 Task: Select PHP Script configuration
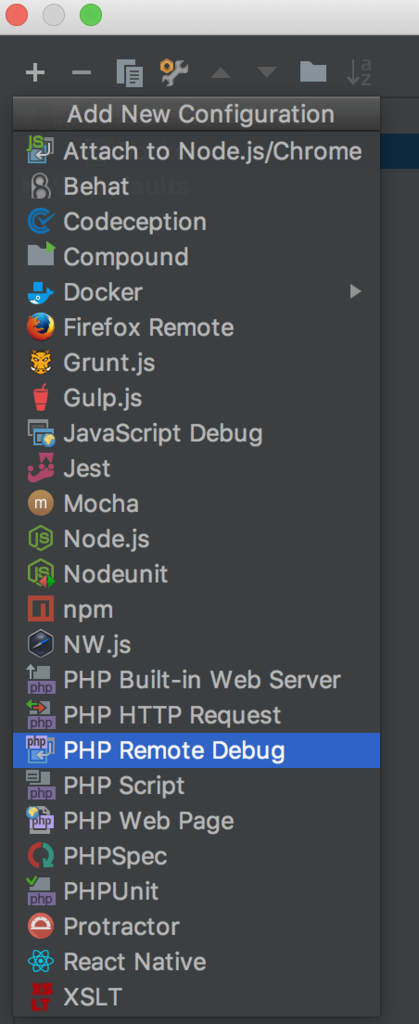[196, 786]
